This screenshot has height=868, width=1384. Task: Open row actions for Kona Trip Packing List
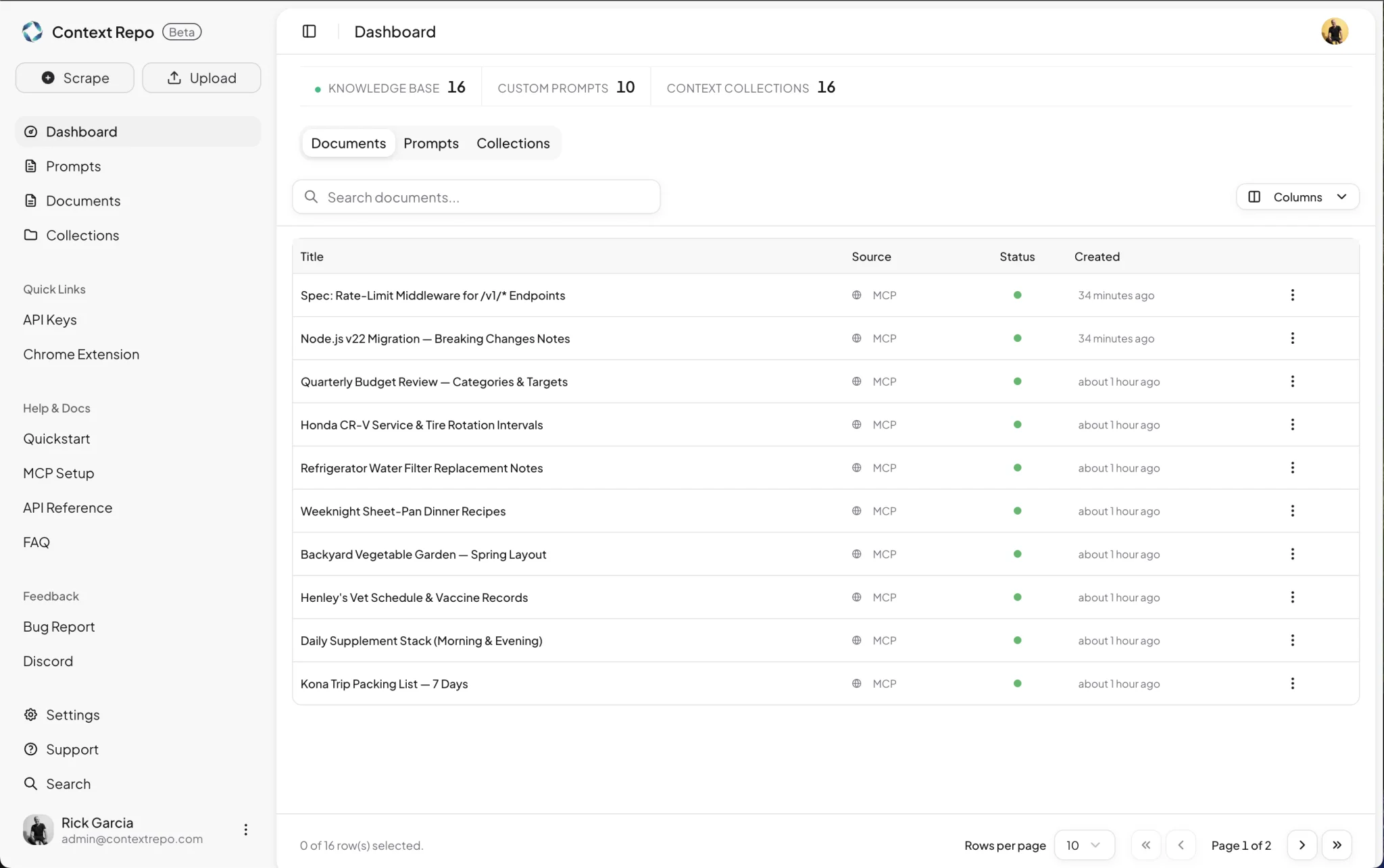pyautogui.click(x=1292, y=684)
